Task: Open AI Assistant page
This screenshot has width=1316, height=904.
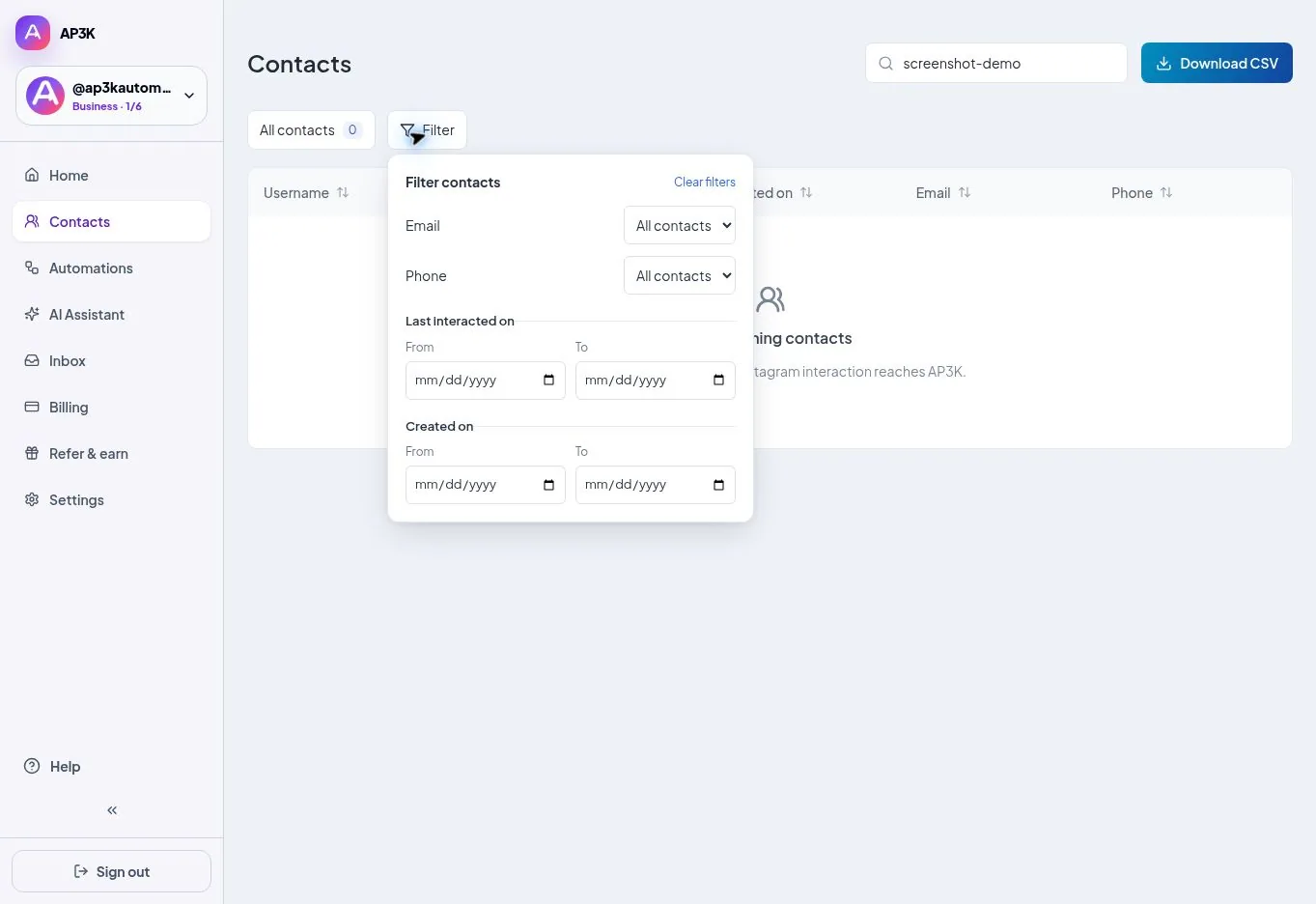Action: [x=112, y=314]
